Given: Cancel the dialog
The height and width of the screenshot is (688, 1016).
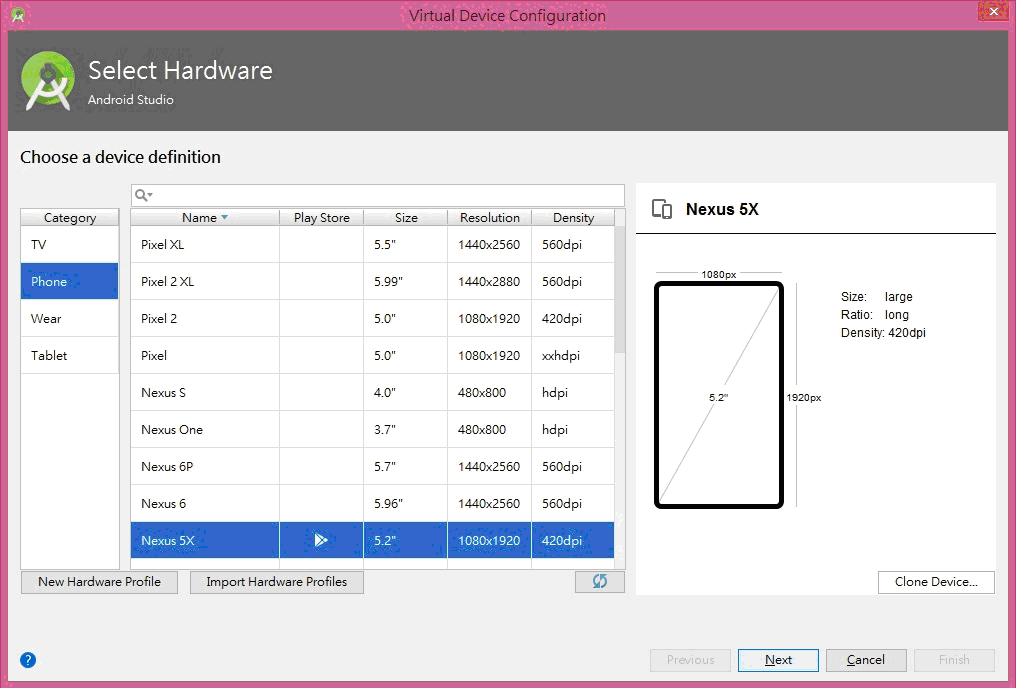Looking at the screenshot, I should click(x=866, y=659).
